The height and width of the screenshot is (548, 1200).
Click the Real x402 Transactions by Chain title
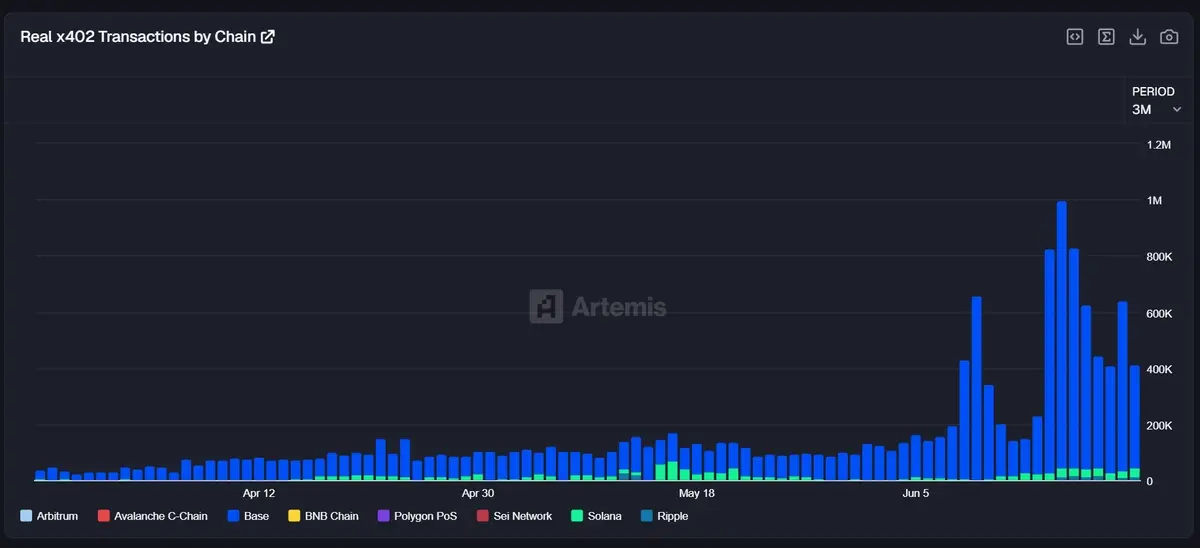(x=139, y=37)
